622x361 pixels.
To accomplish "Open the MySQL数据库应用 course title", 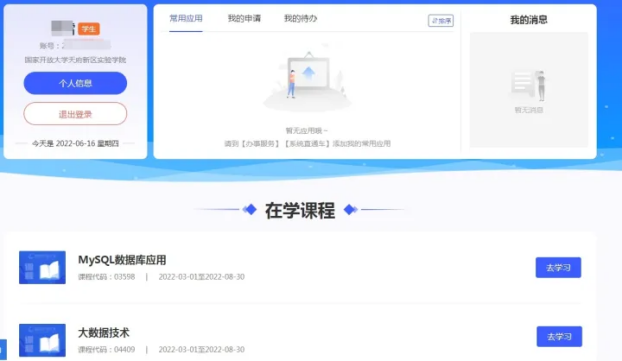I will pyautogui.click(x=122, y=260).
